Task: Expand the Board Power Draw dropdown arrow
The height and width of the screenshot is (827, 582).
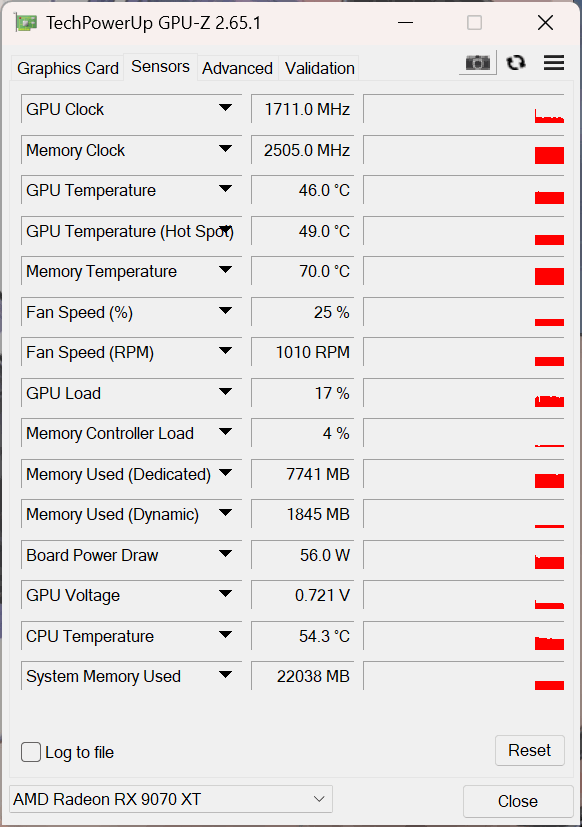Action: (x=225, y=554)
